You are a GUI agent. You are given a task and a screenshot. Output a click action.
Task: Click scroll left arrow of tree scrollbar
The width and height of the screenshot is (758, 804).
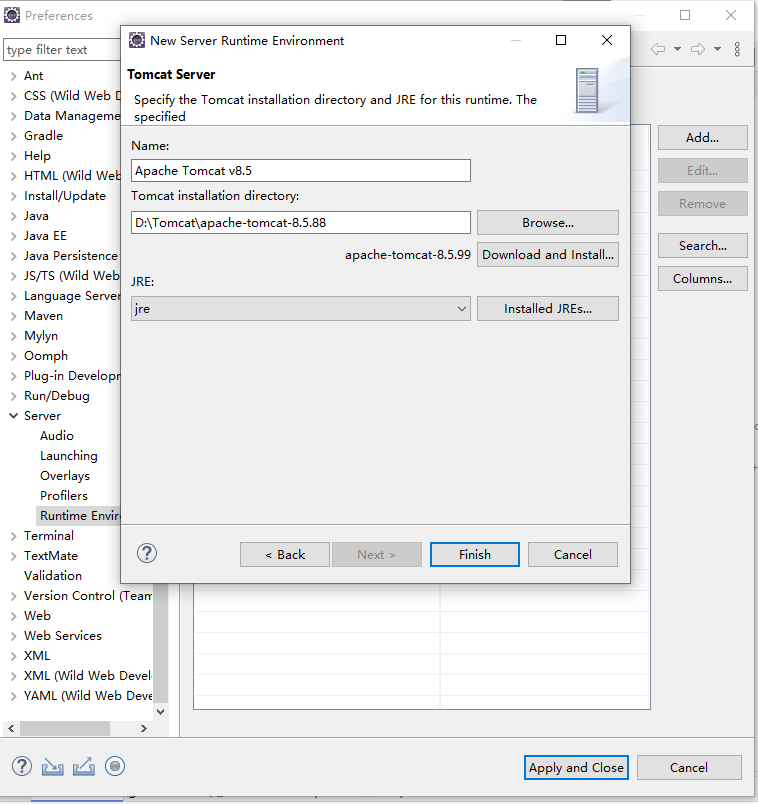11,728
